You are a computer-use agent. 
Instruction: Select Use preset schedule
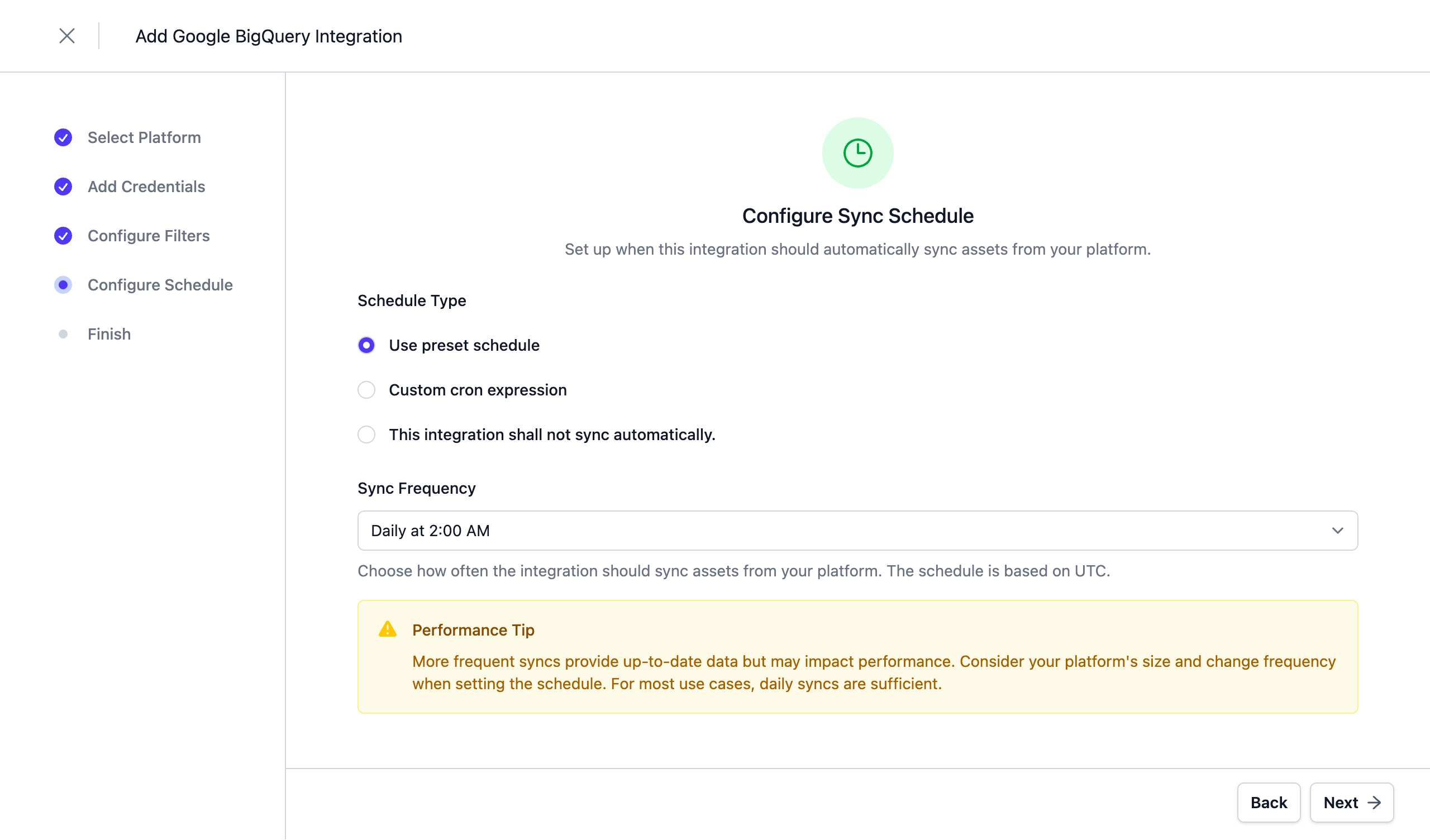click(x=366, y=345)
